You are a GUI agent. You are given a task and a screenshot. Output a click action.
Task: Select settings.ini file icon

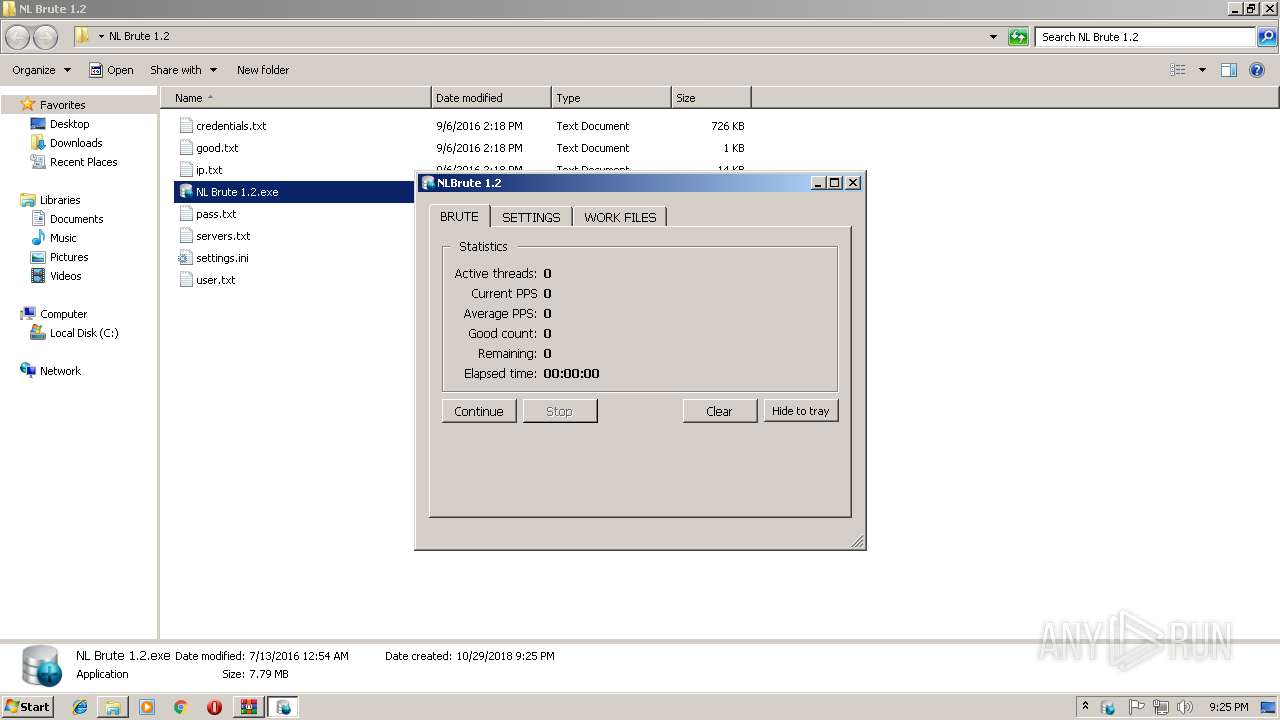(185, 258)
